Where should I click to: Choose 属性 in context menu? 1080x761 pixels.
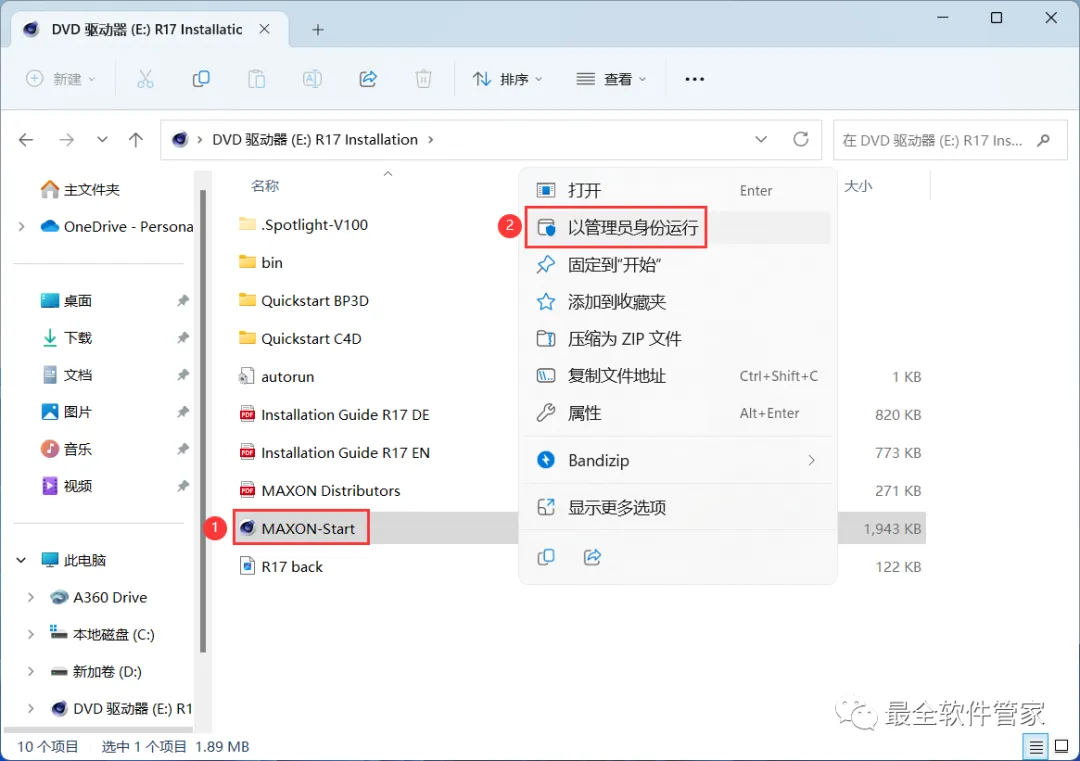[678, 413]
